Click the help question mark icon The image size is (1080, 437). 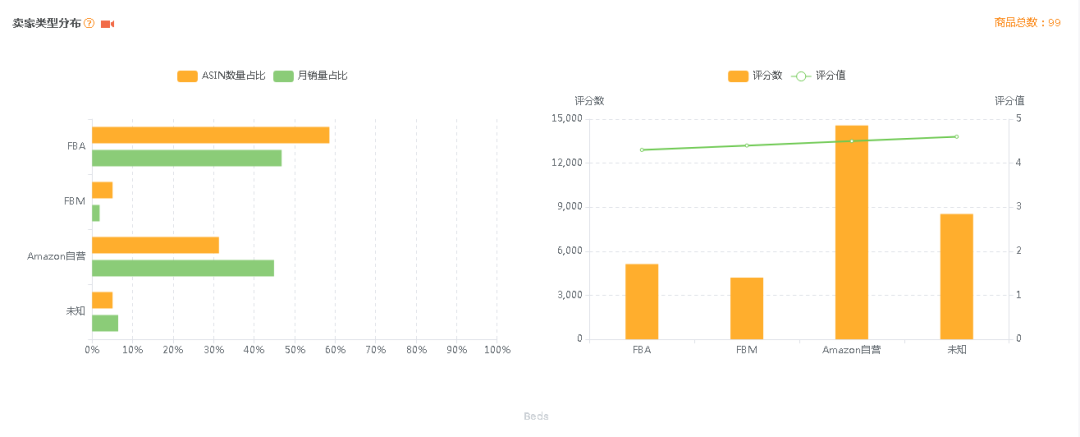pyautogui.click(x=89, y=23)
